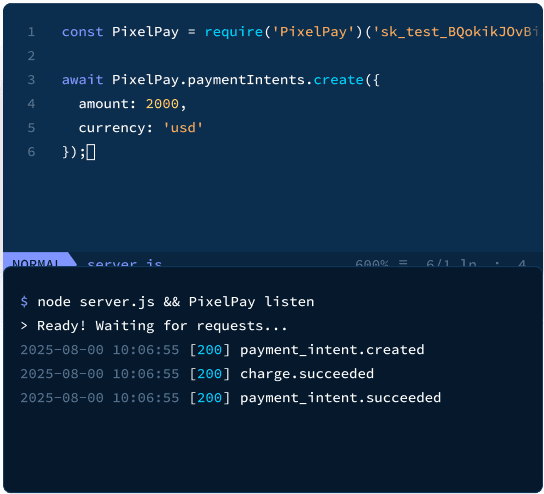Click the 'payment_intent.created' event name

click(332, 350)
